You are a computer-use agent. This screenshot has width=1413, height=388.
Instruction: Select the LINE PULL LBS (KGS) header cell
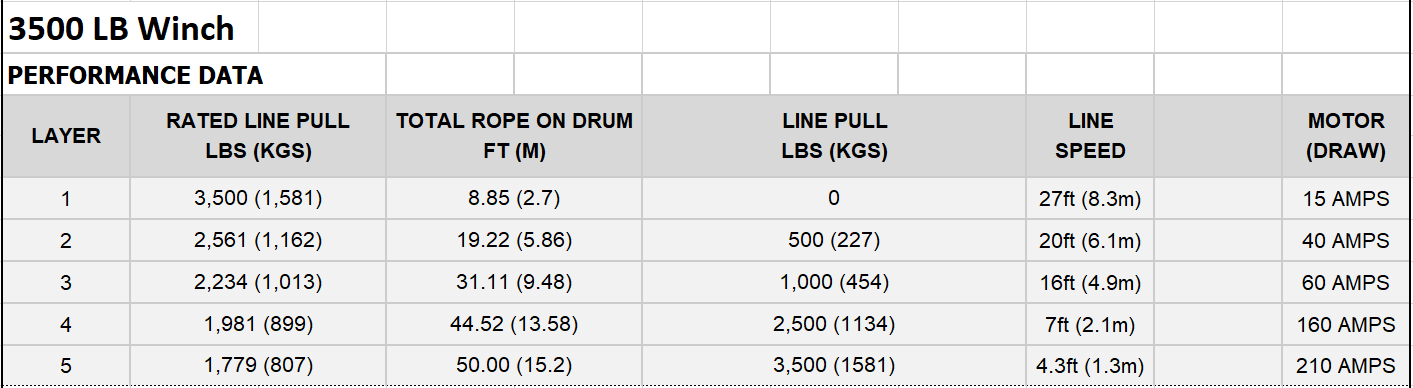click(834, 137)
